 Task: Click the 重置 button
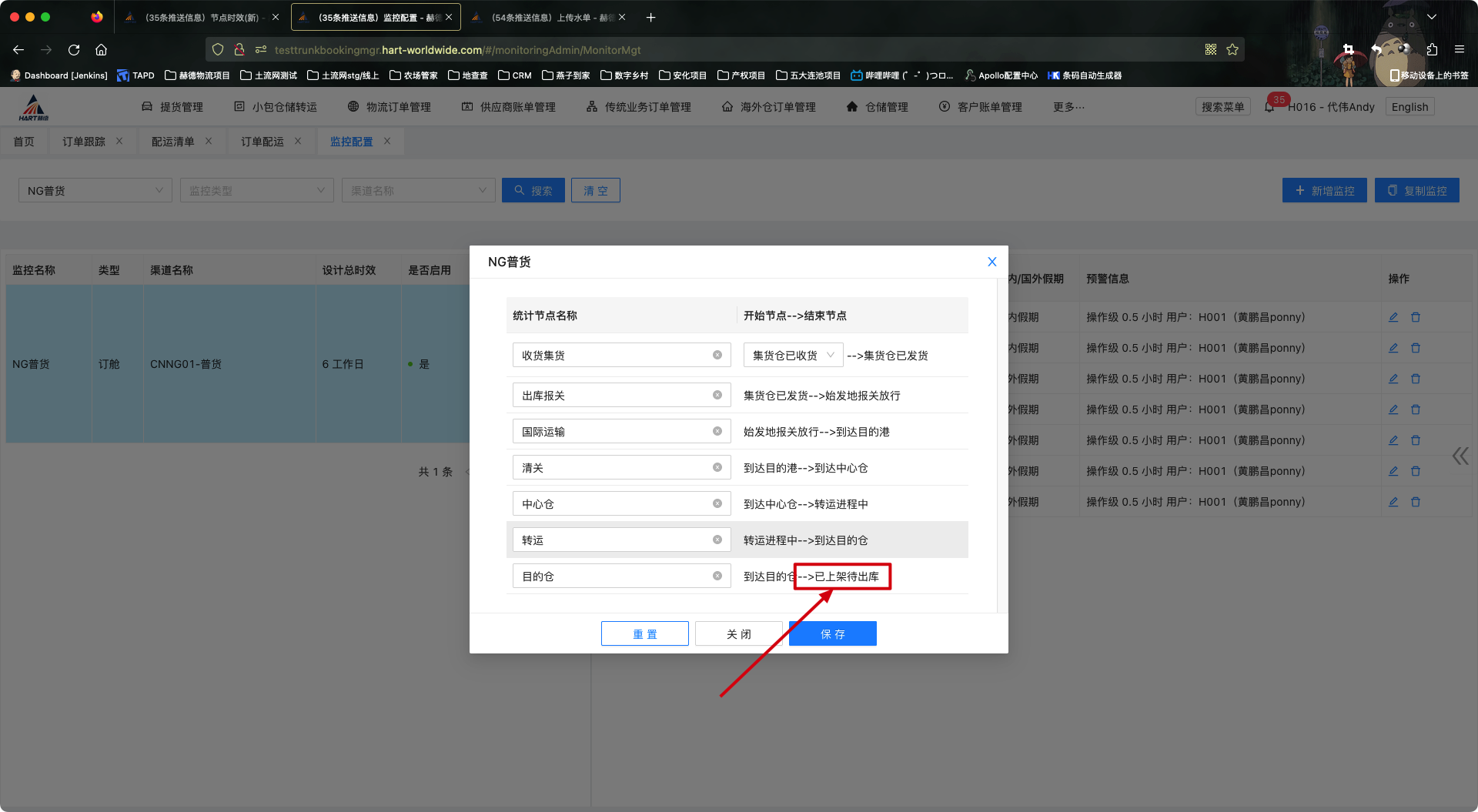(644, 633)
